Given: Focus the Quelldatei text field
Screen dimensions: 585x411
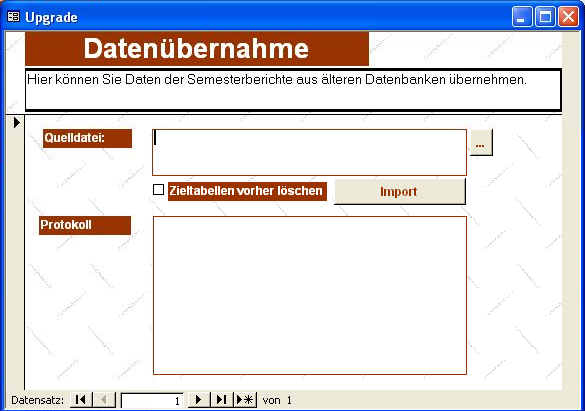Looking at the screenshot, I should [309, 153].
